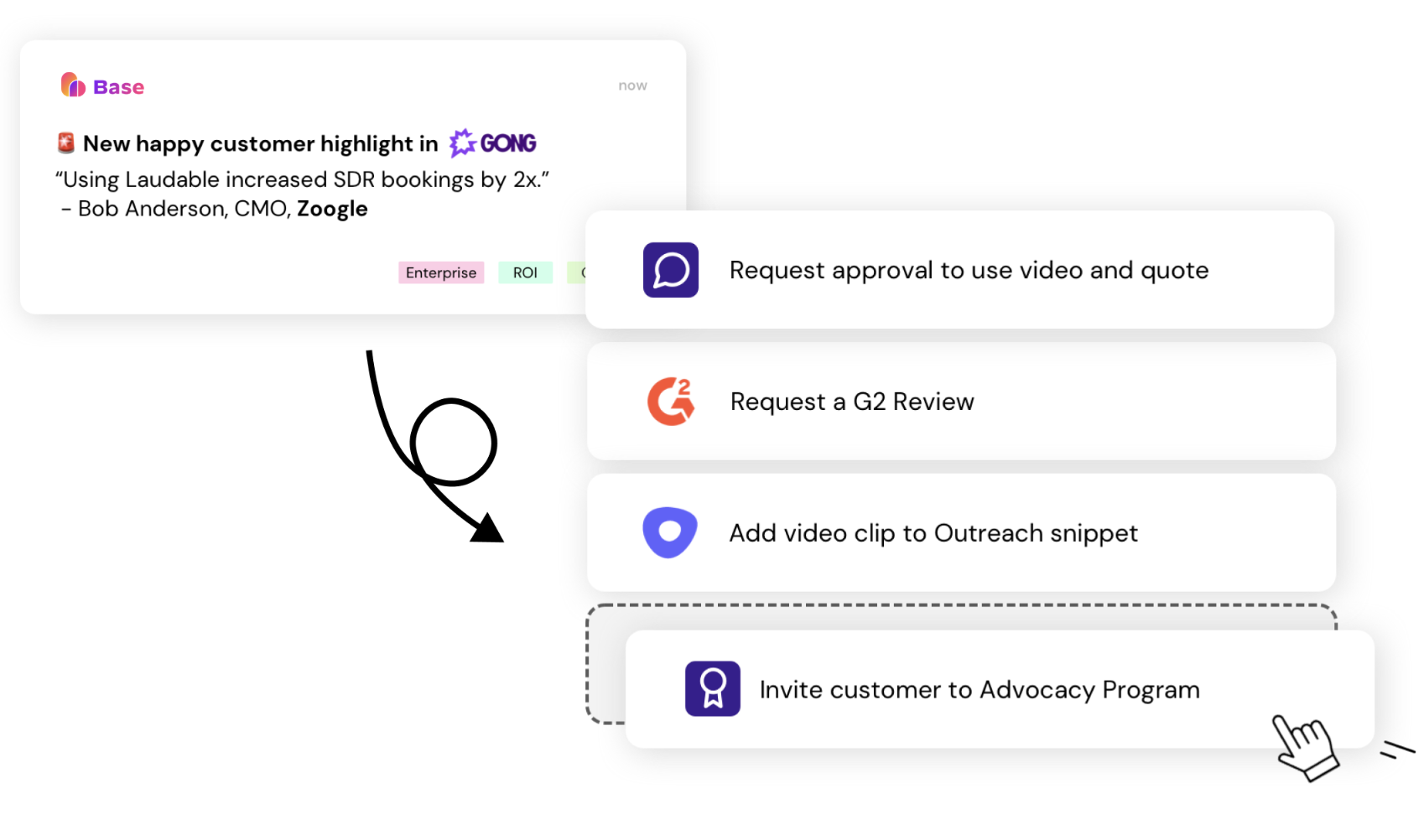This screenshot has width=1424, height=840.
Task: Click the orange G2 logo icon
Action: click(670, 402)
